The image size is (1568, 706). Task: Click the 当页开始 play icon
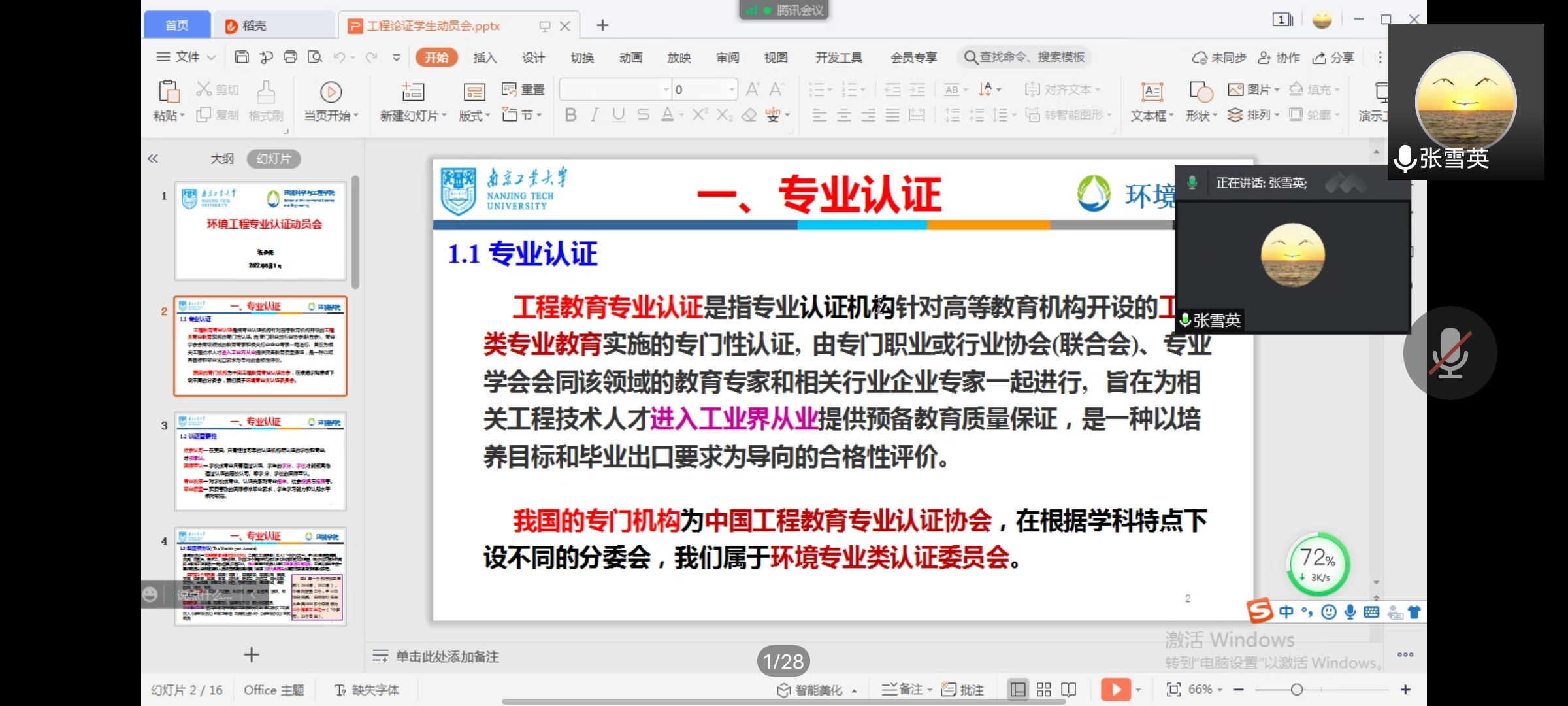pos(331,92)
